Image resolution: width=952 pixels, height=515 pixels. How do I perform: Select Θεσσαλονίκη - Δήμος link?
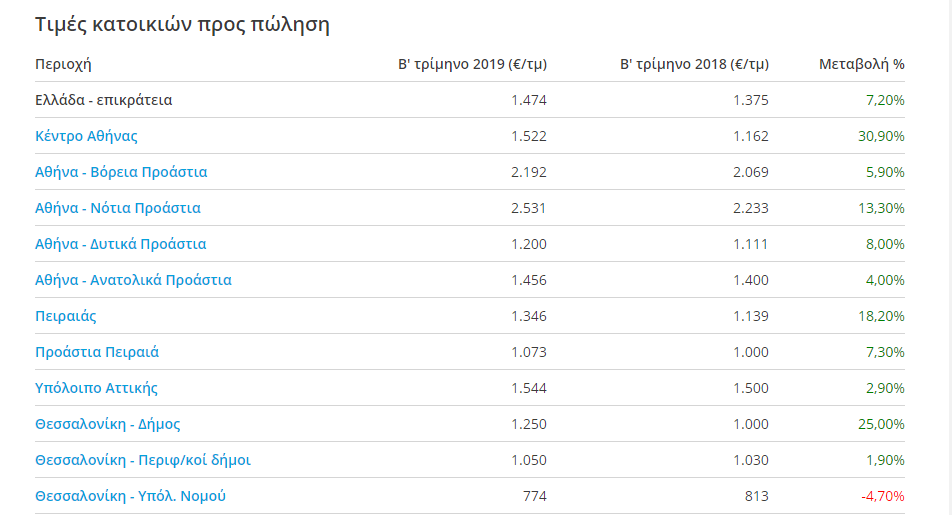[x=108, y=424]
